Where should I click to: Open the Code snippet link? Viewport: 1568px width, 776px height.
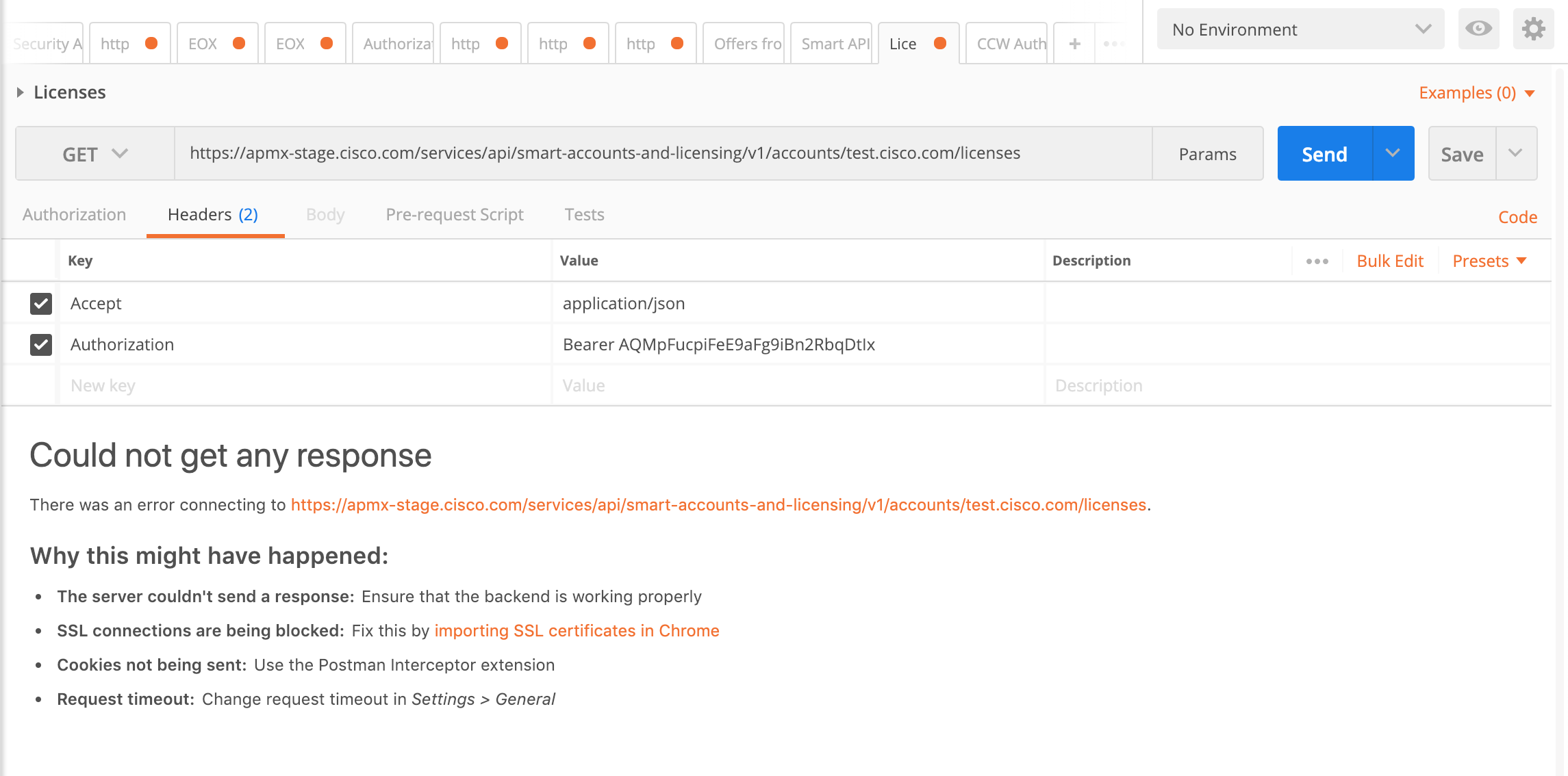(x=1517, y=217)
